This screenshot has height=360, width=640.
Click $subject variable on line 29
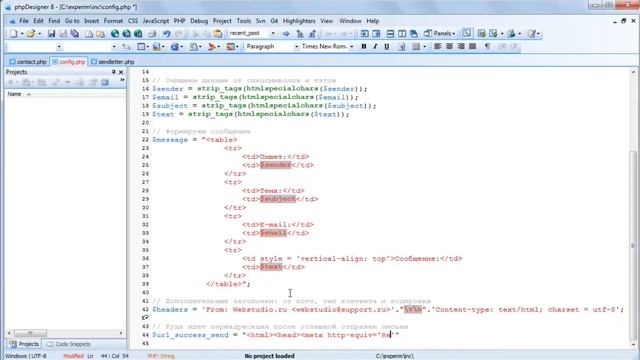point(278,199)
